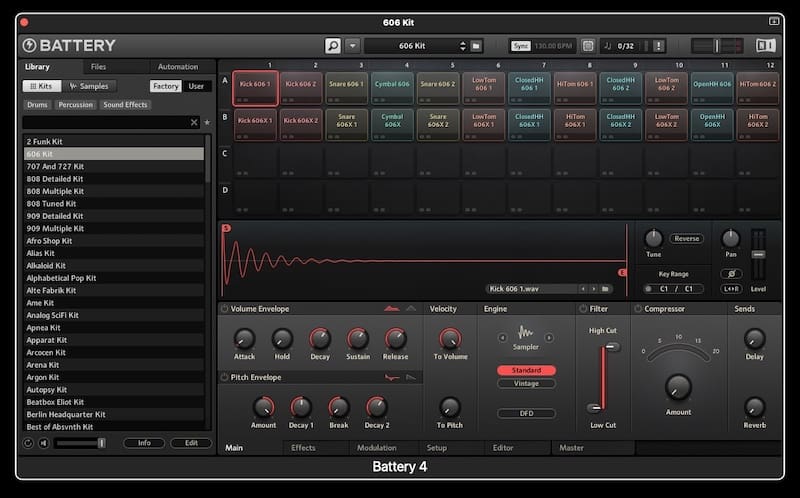Image resolution: width=800 pixels, height=498 pixels.
Task: Toggle the Filter power button
Action: tap(583, 309)
